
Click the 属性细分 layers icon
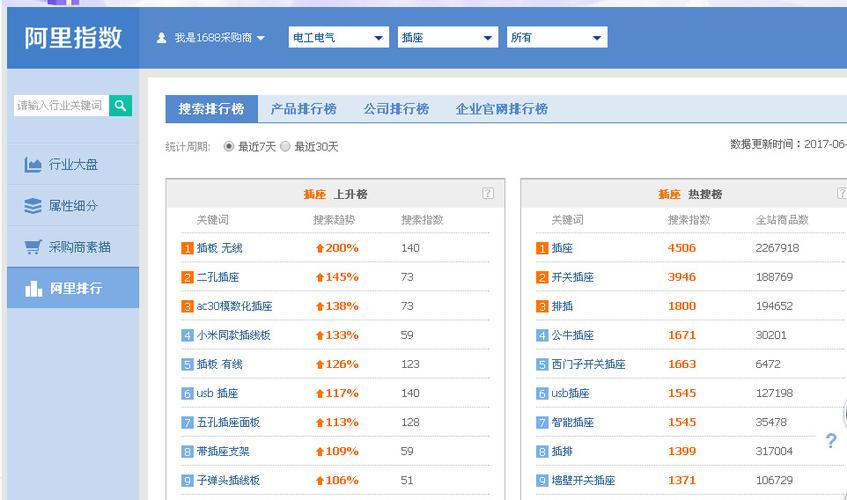[32, 206]
